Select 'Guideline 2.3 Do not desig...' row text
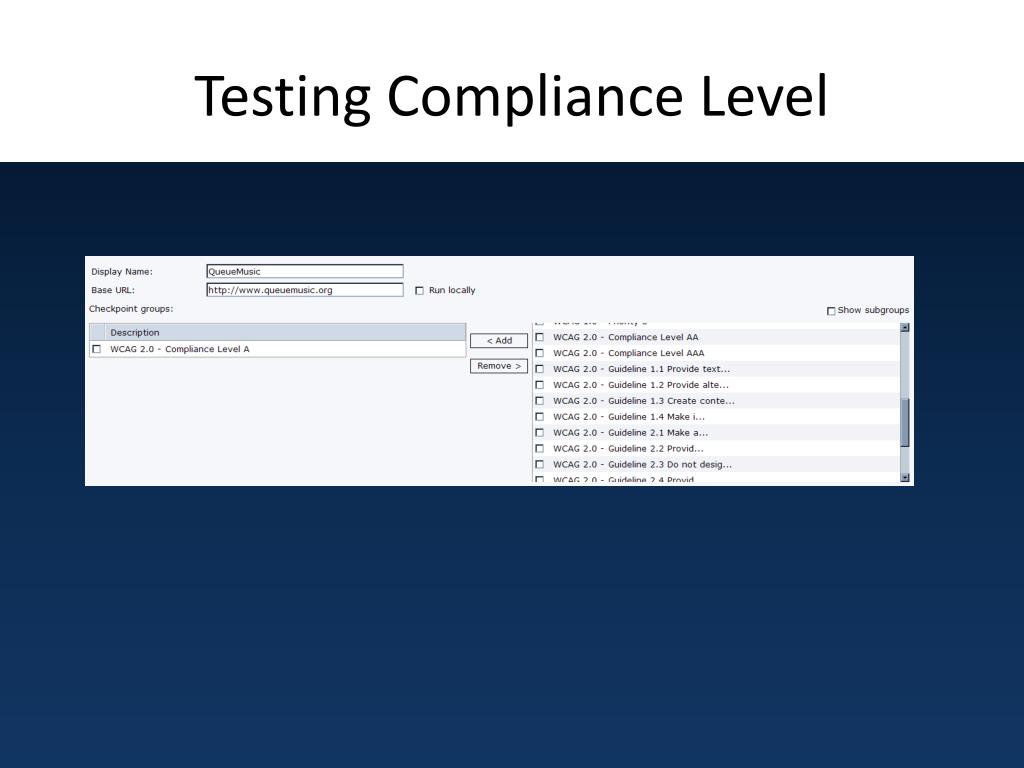Screen dimensions: 1024x768 [x=643, y=464]
